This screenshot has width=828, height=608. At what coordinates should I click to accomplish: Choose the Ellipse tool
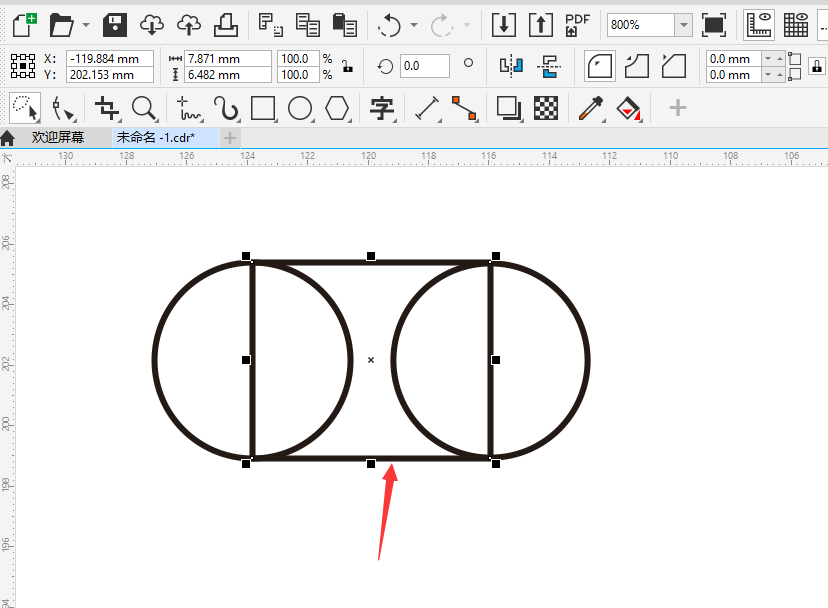pyautogui.click(x=300, y=108)
